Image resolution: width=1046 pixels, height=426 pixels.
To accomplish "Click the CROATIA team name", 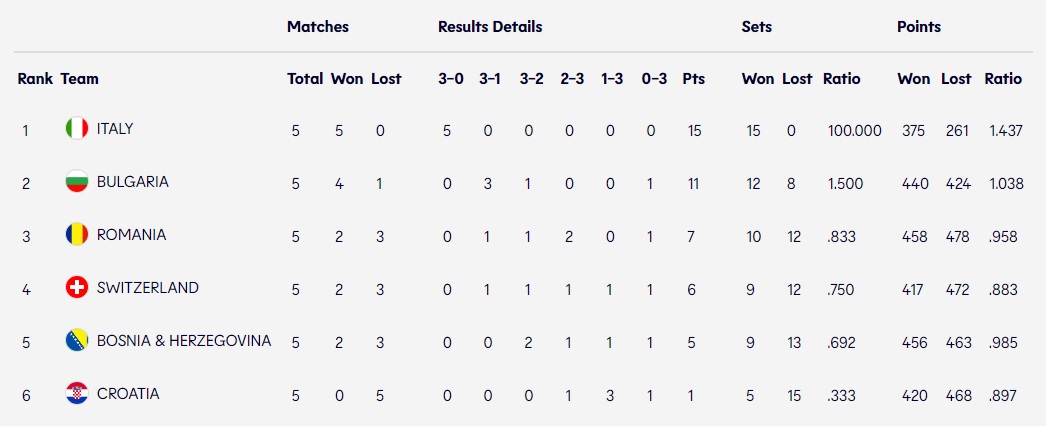I will (x=127, y=394).
